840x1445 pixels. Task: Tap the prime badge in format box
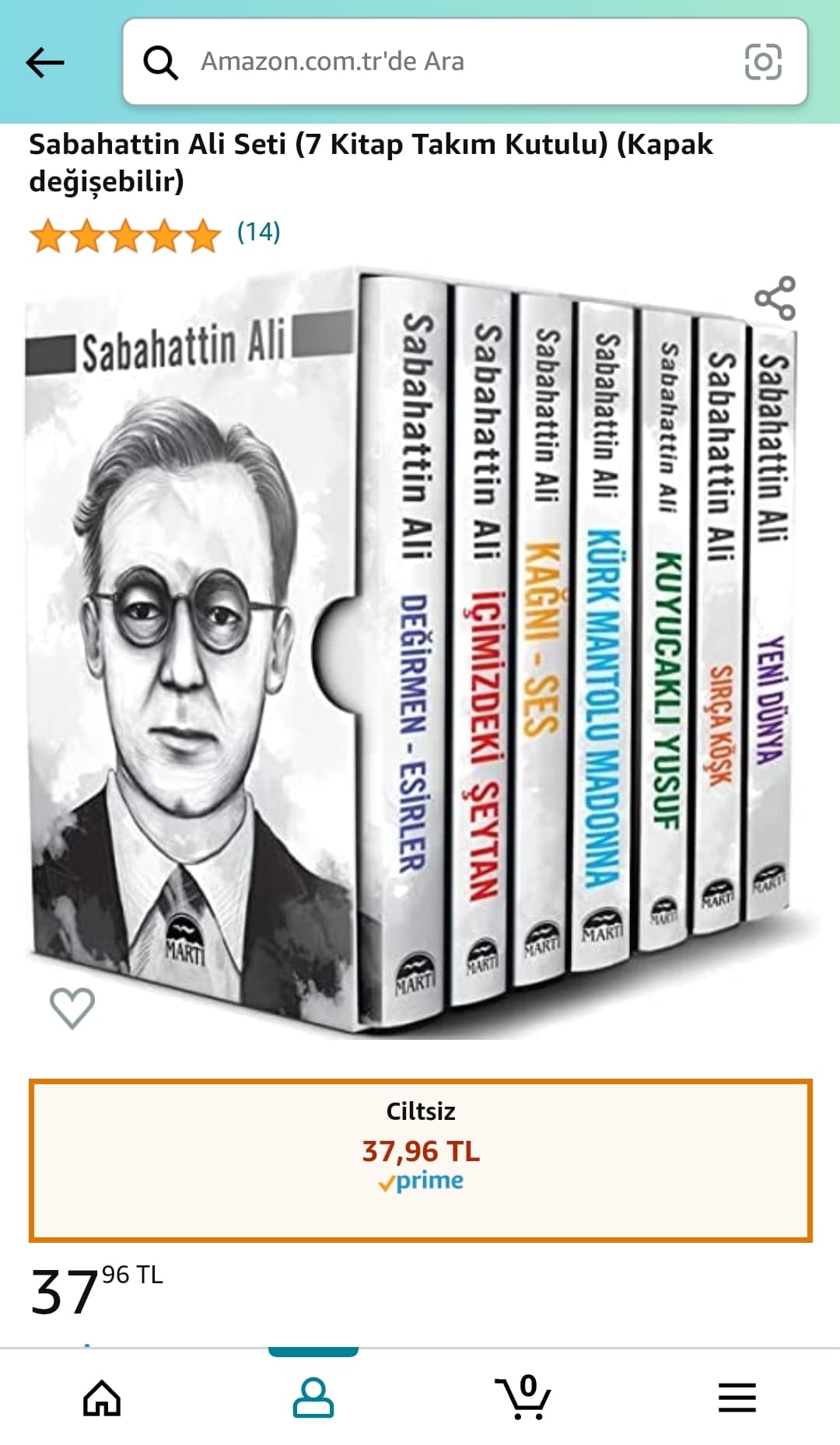421,1181
